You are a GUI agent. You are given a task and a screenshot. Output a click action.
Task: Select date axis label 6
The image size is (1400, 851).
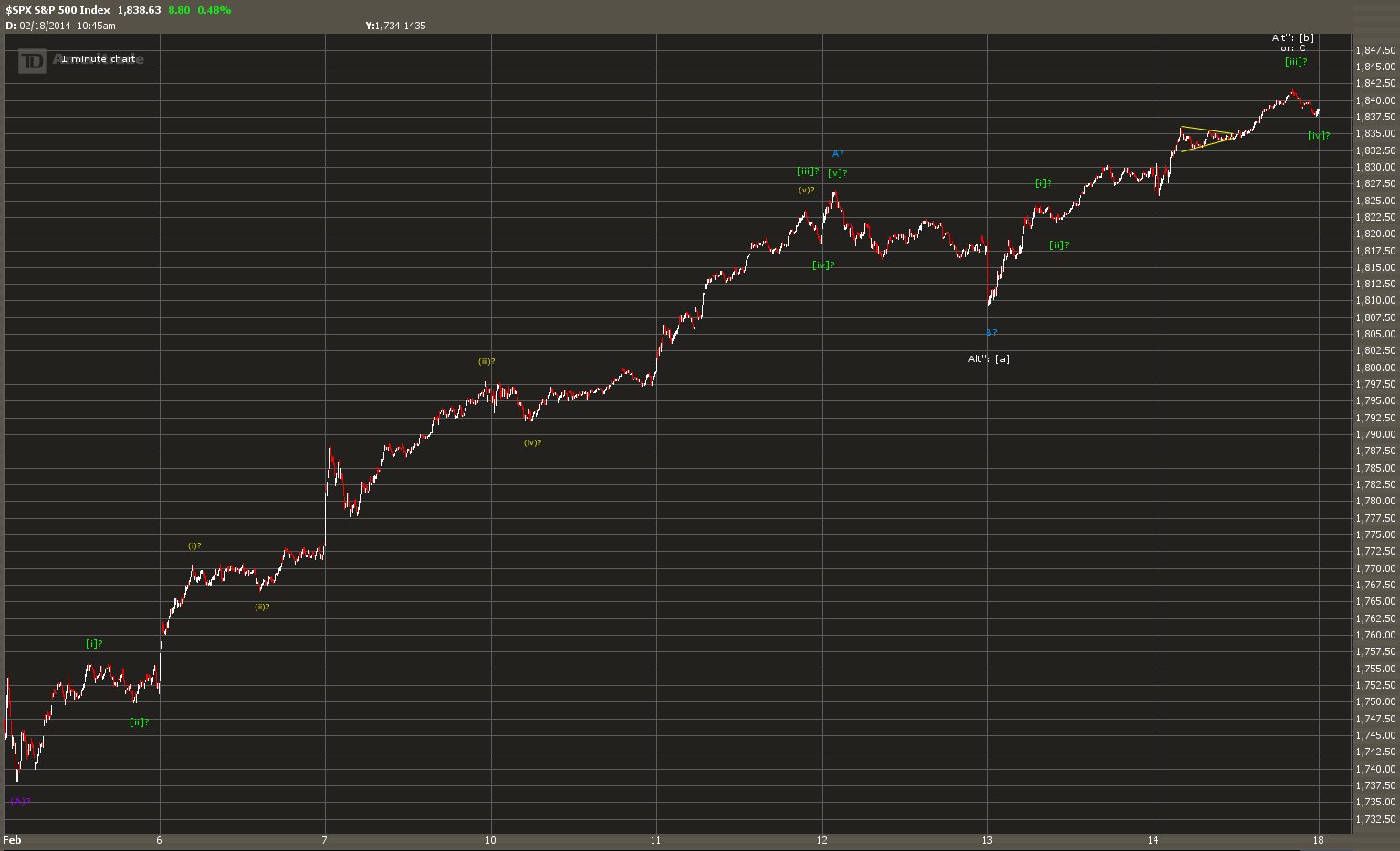point(160,840)
